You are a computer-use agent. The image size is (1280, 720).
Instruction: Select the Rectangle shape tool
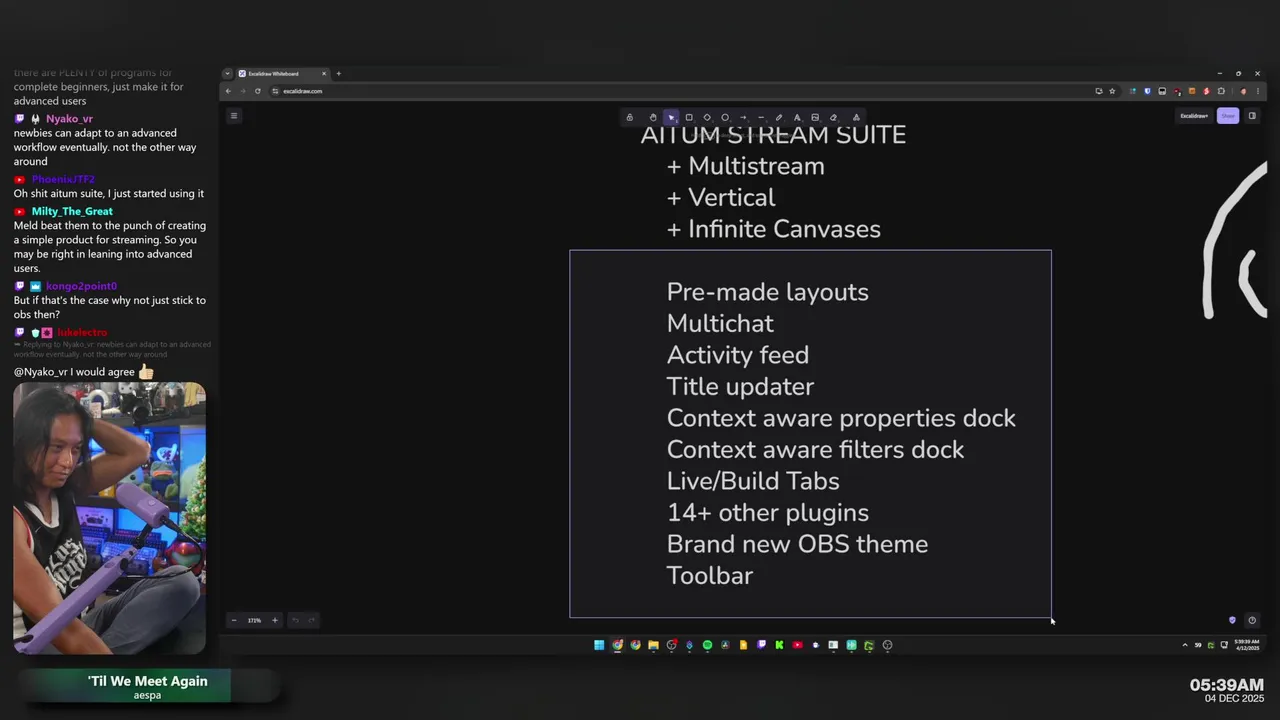[x=689, y=117]
